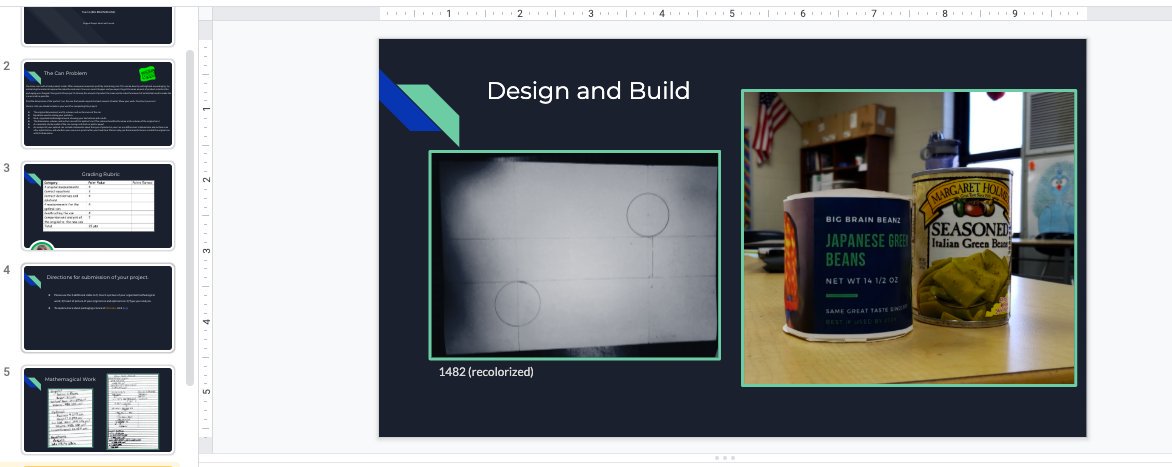1172x467 pixels.
Task: Open slide 4 'Directions for submission' thumbnail
Action: [98, 307]
